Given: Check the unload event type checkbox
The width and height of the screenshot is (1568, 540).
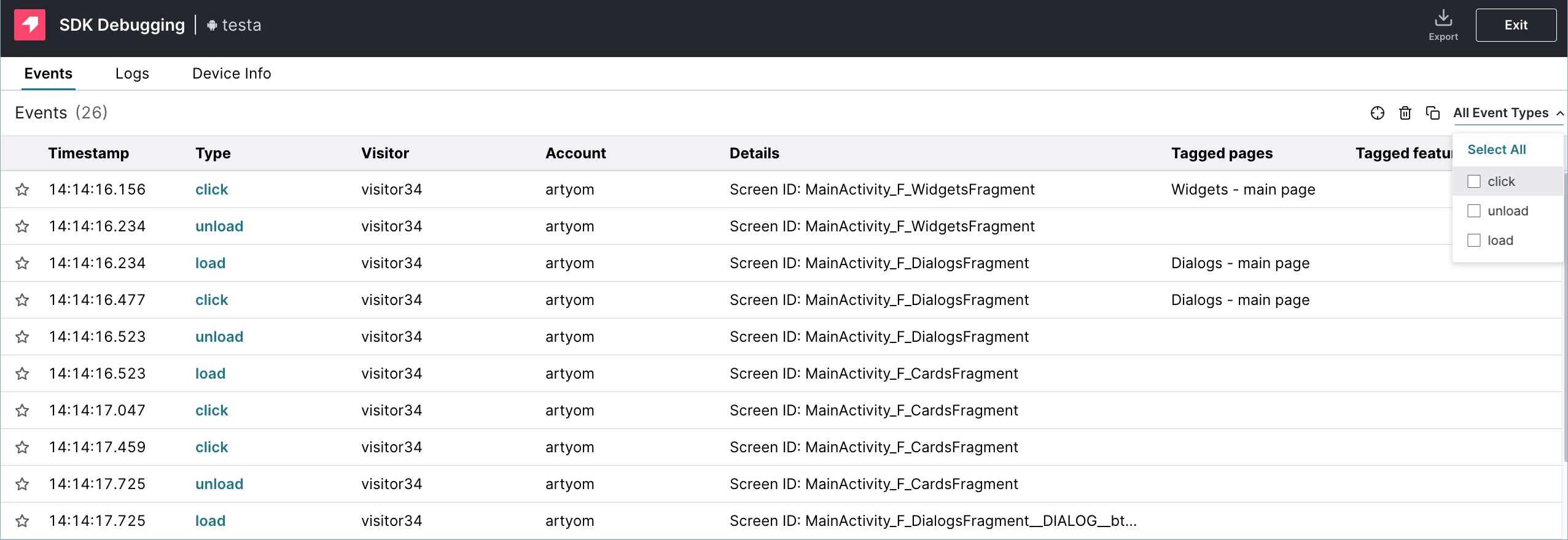Looking at the screenshot, I should coord(1474,211).
